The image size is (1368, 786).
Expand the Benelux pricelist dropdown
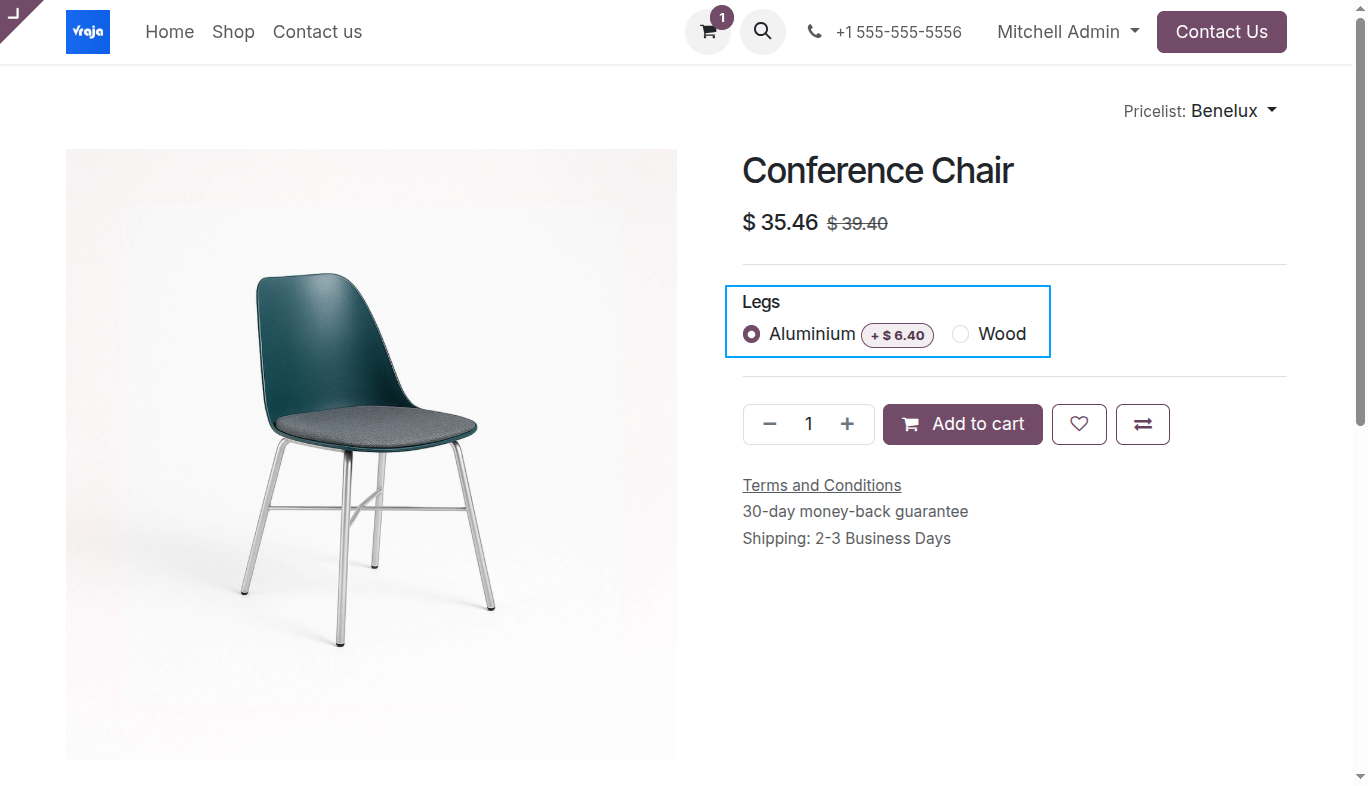tap(1234, 111)
